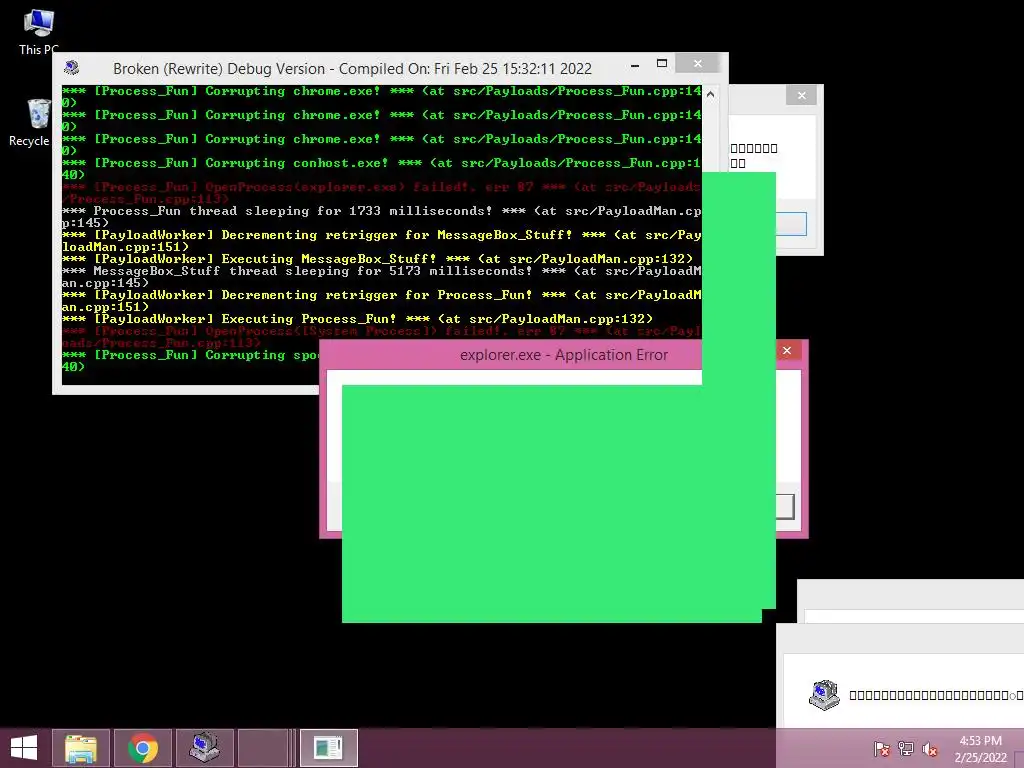Click the explorer.exe - Application Error title bar
Screen dimensions: 1024x768
[564, 355]
